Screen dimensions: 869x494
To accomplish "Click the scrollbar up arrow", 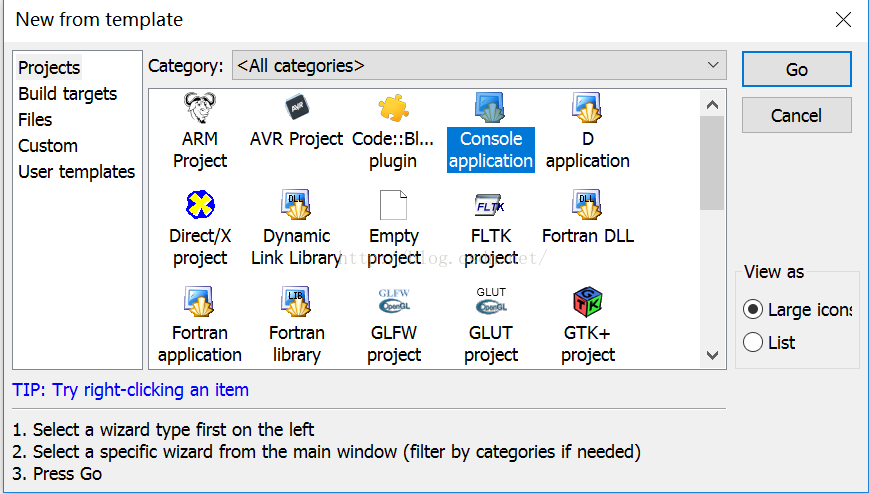I will 713,105.
